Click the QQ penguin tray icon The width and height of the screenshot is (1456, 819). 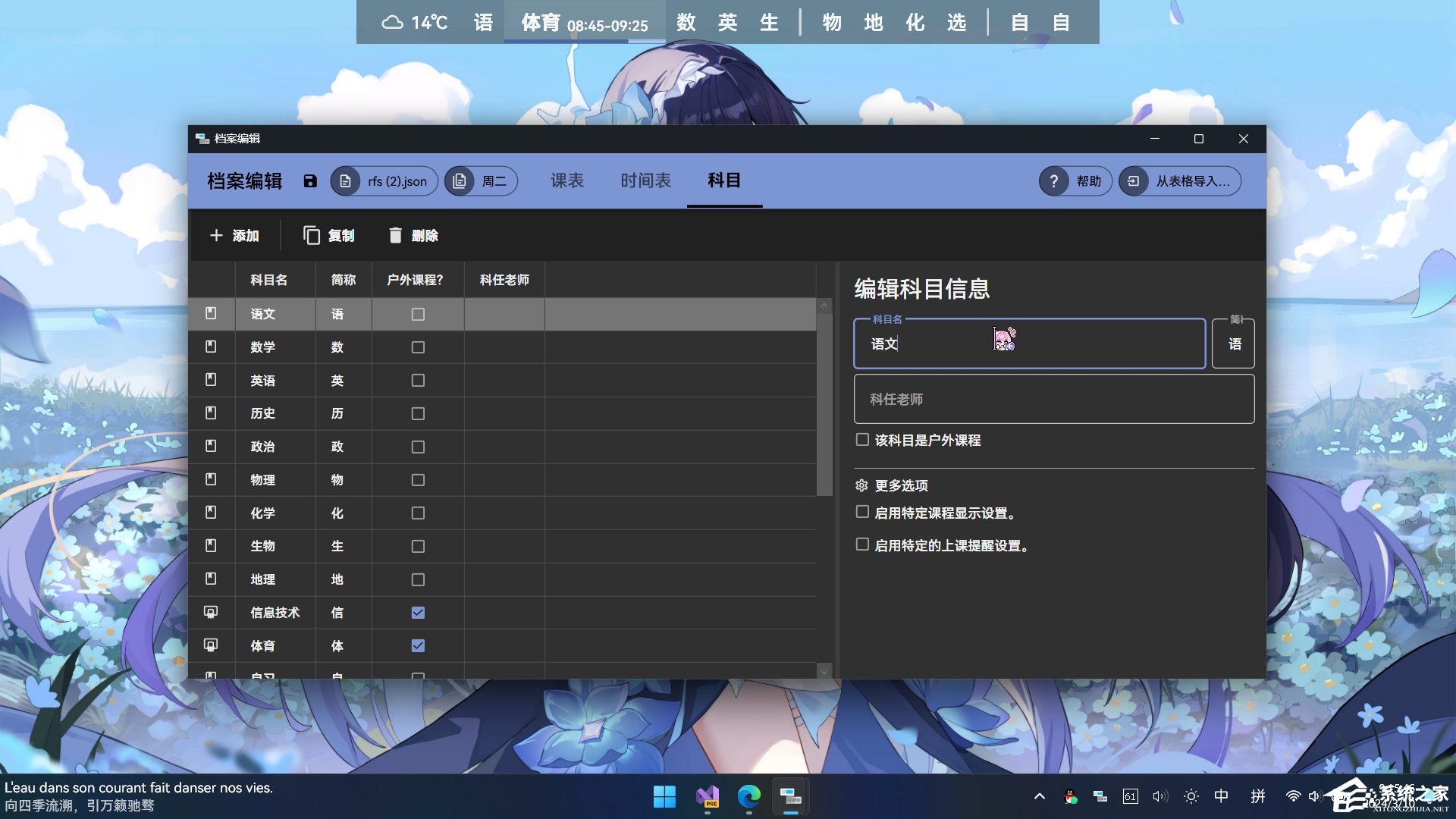click(1071, 796)
